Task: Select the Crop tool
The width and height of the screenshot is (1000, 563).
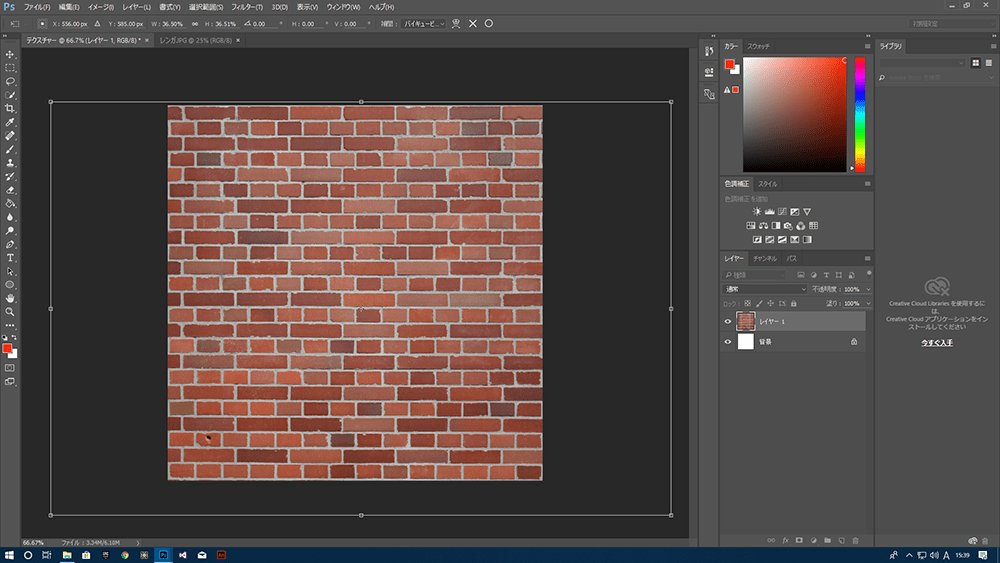Action: point(10,108)
